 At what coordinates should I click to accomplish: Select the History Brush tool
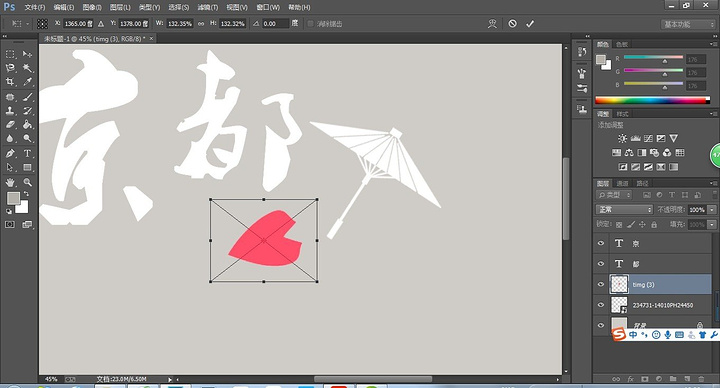click(x=28, y=111)
